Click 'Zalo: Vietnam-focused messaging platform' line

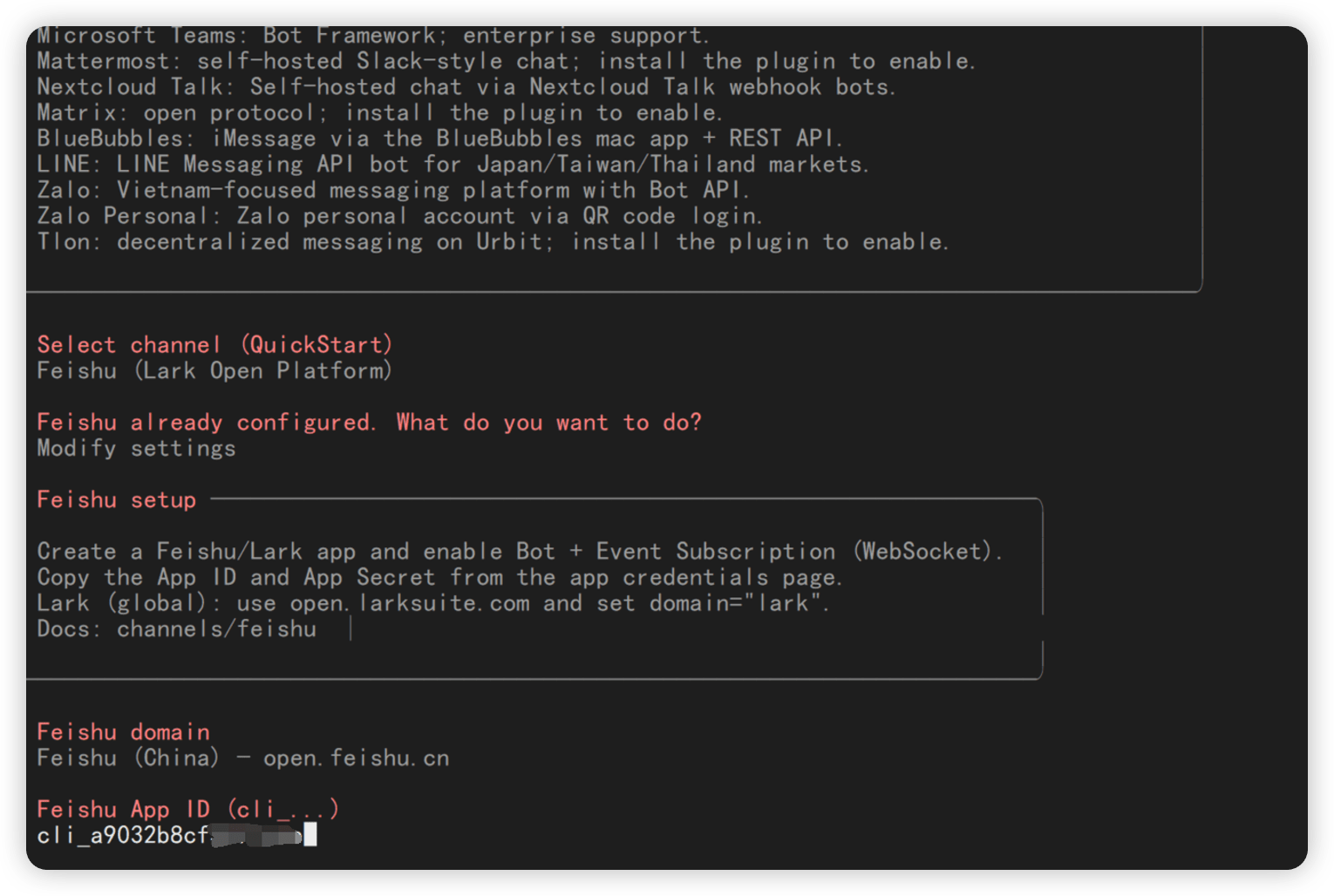point(392,190)
